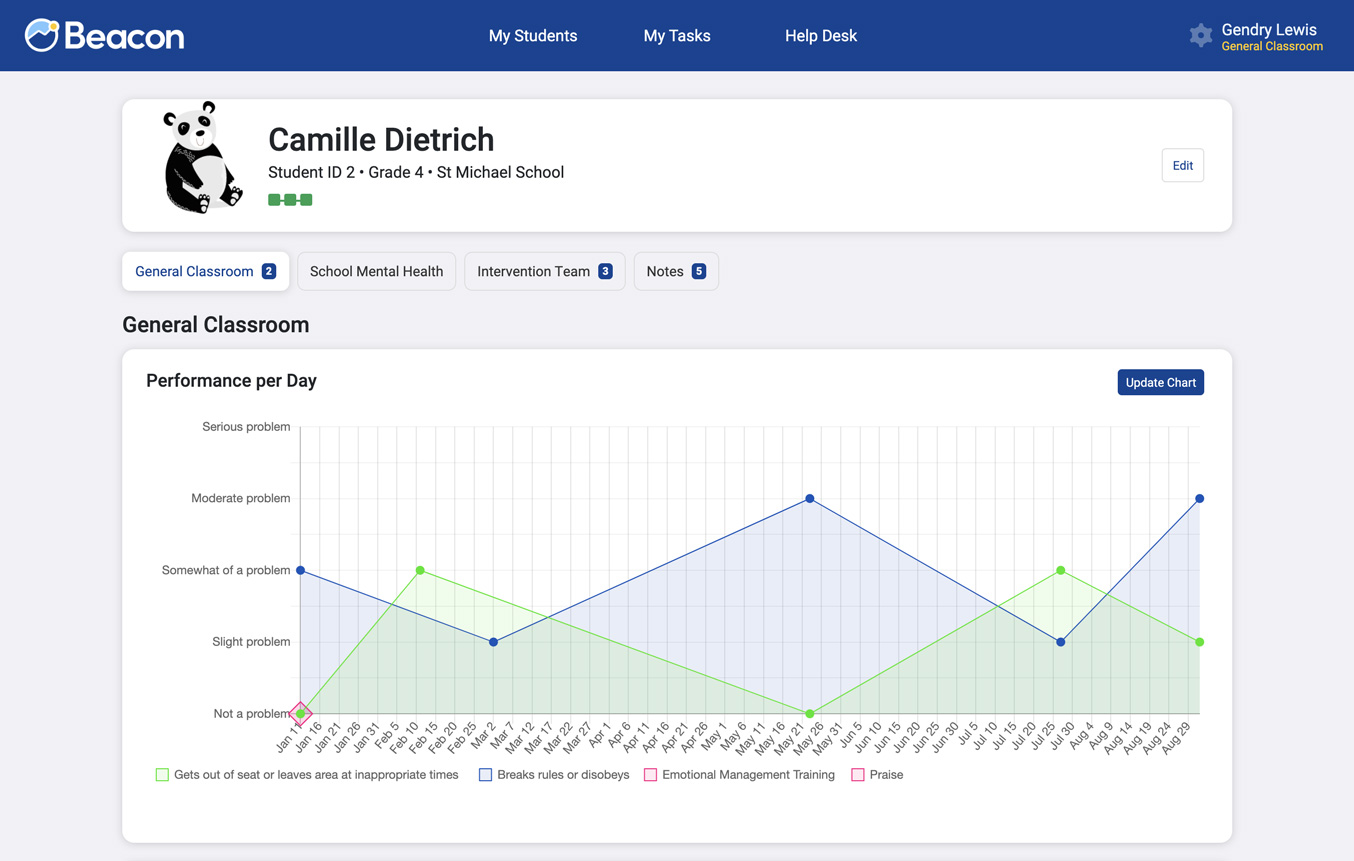Click the Somewhat of a problem axis label

[226, 570]
